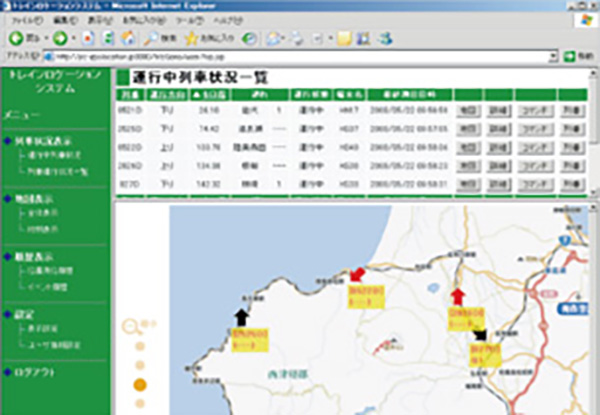Screen dimensions: 600x415
Task: Open the ツール(T) menu
Action: pos(183,19)
